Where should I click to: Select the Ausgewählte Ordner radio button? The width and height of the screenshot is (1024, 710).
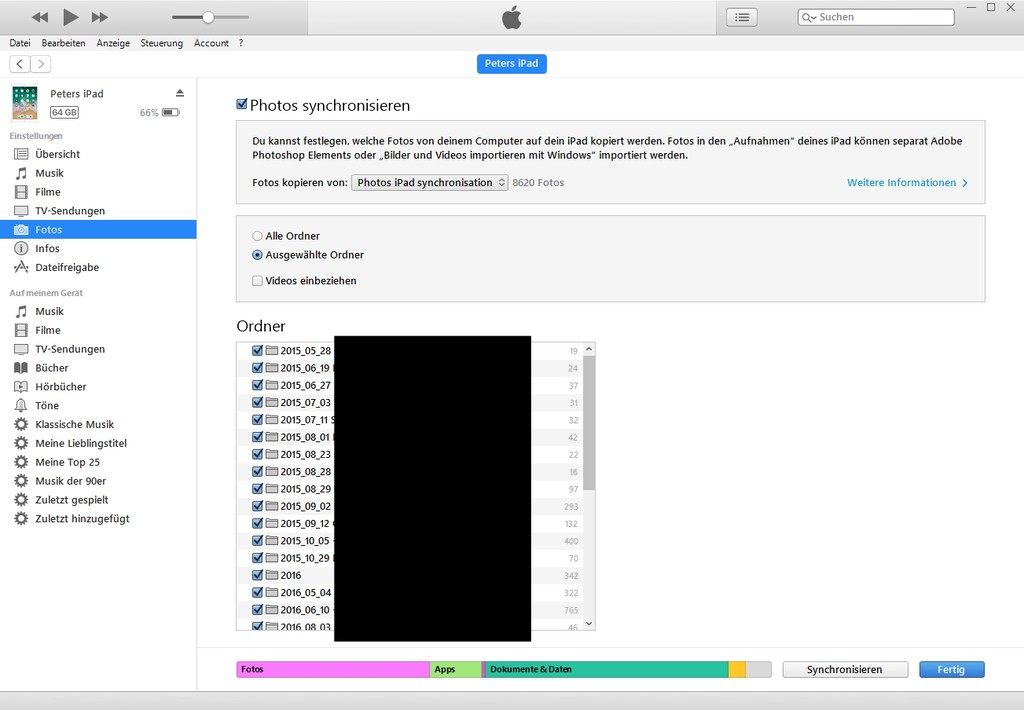click(257, 255)
